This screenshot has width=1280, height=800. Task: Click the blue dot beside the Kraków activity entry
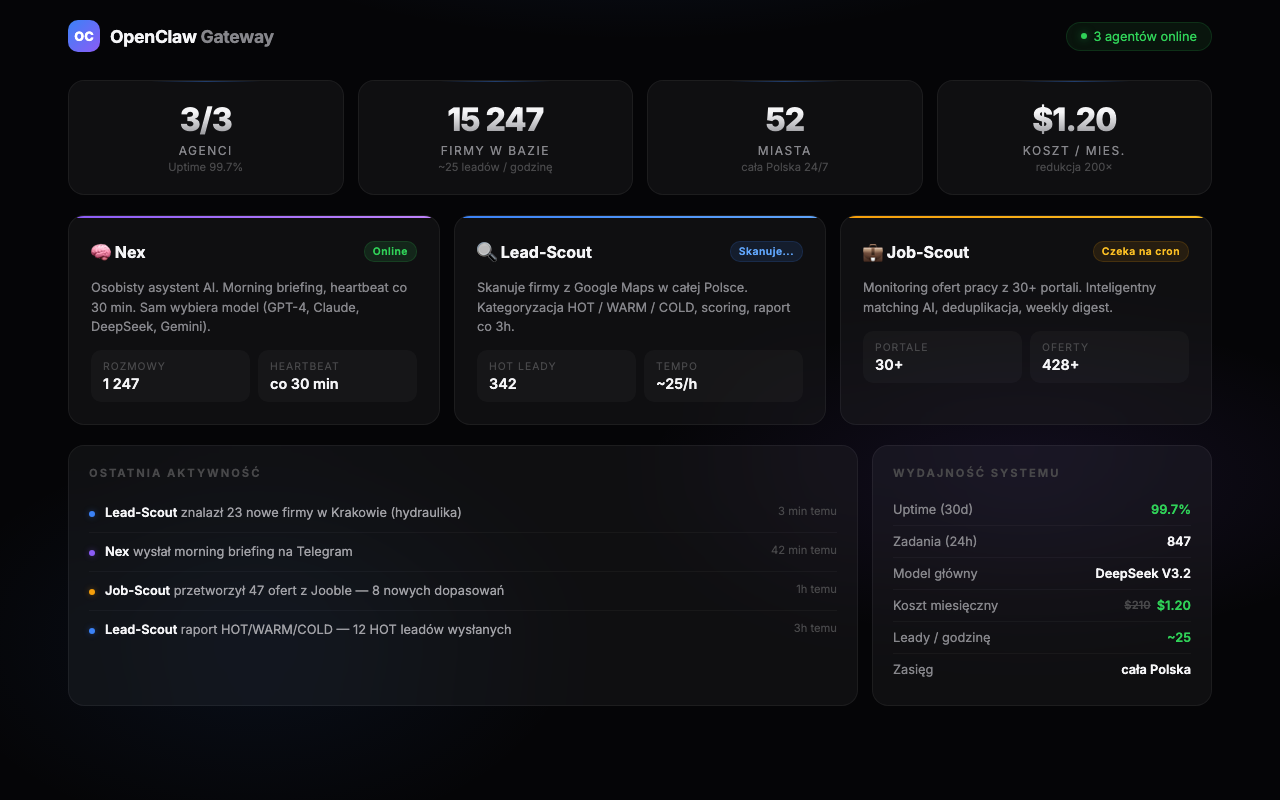[x=91, y=512]
